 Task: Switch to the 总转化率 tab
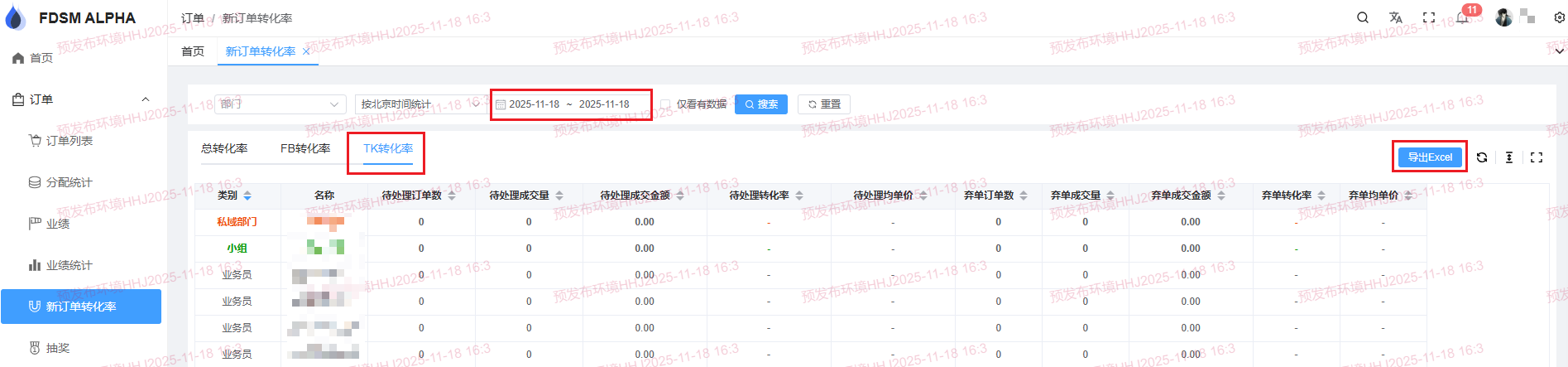click(224, 148)
